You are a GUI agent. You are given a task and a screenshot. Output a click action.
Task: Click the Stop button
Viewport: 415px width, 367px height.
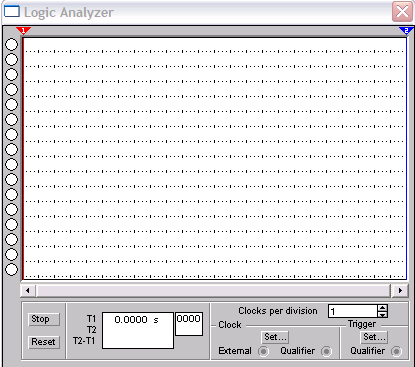44,319
